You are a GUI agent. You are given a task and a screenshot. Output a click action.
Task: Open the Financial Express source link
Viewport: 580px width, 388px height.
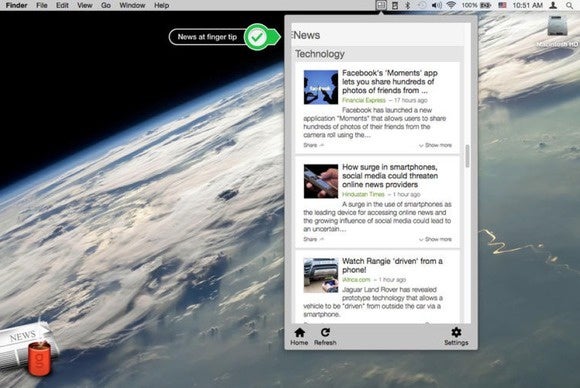[364, 100]
